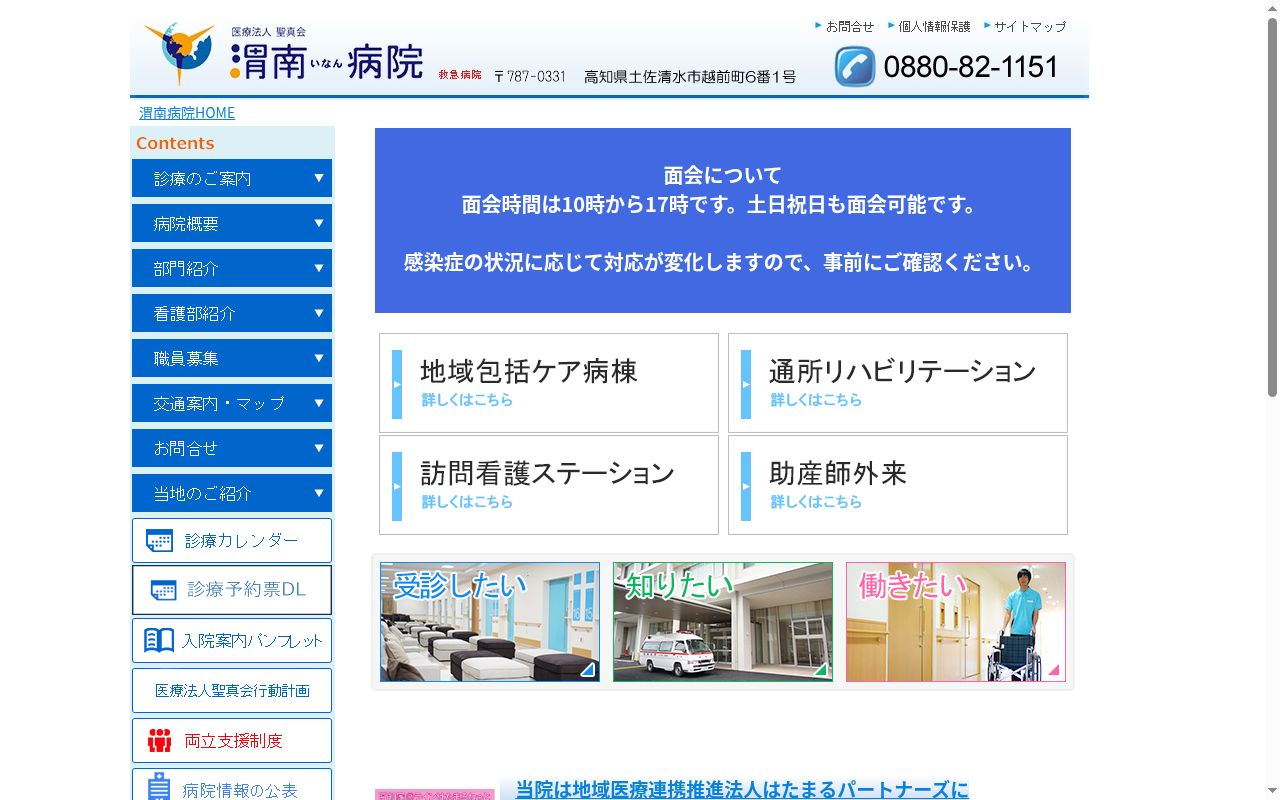This screenshot has width=1280, height=800.
Task: Open お問合せ link in header
Action: tap(850, 26)
